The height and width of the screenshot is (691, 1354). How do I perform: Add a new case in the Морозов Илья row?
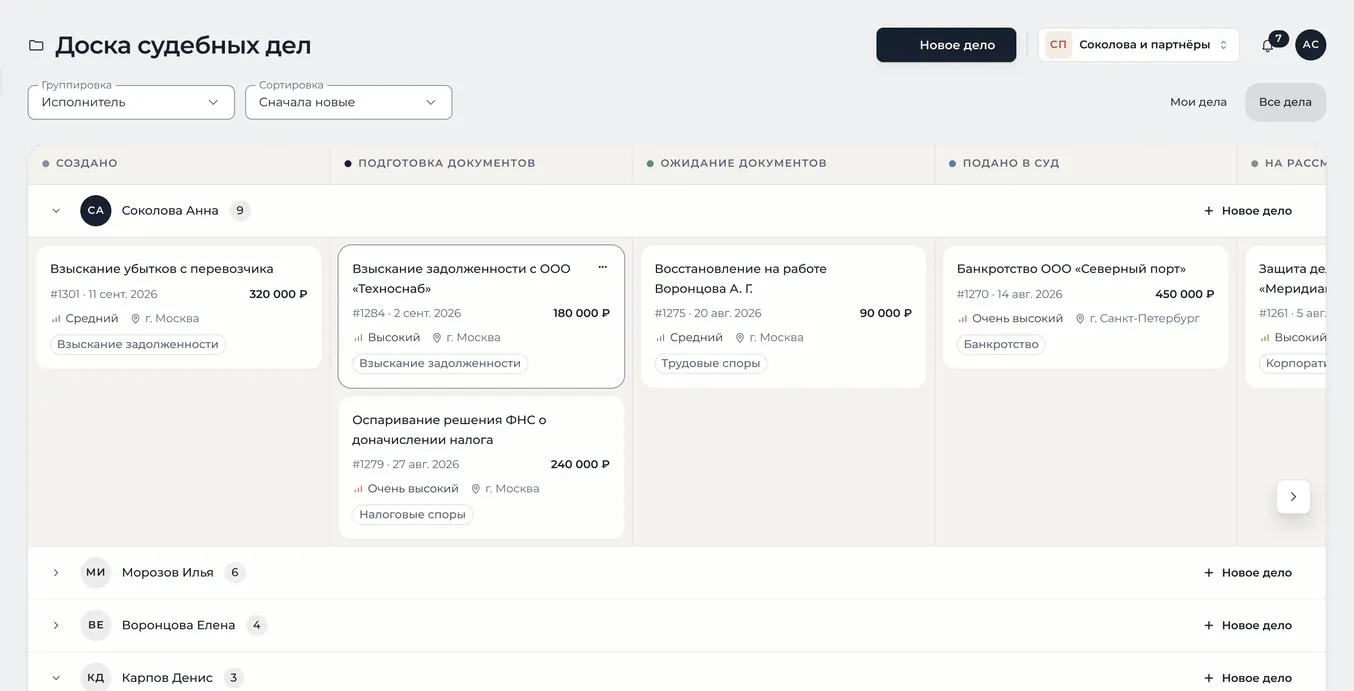1248,573
